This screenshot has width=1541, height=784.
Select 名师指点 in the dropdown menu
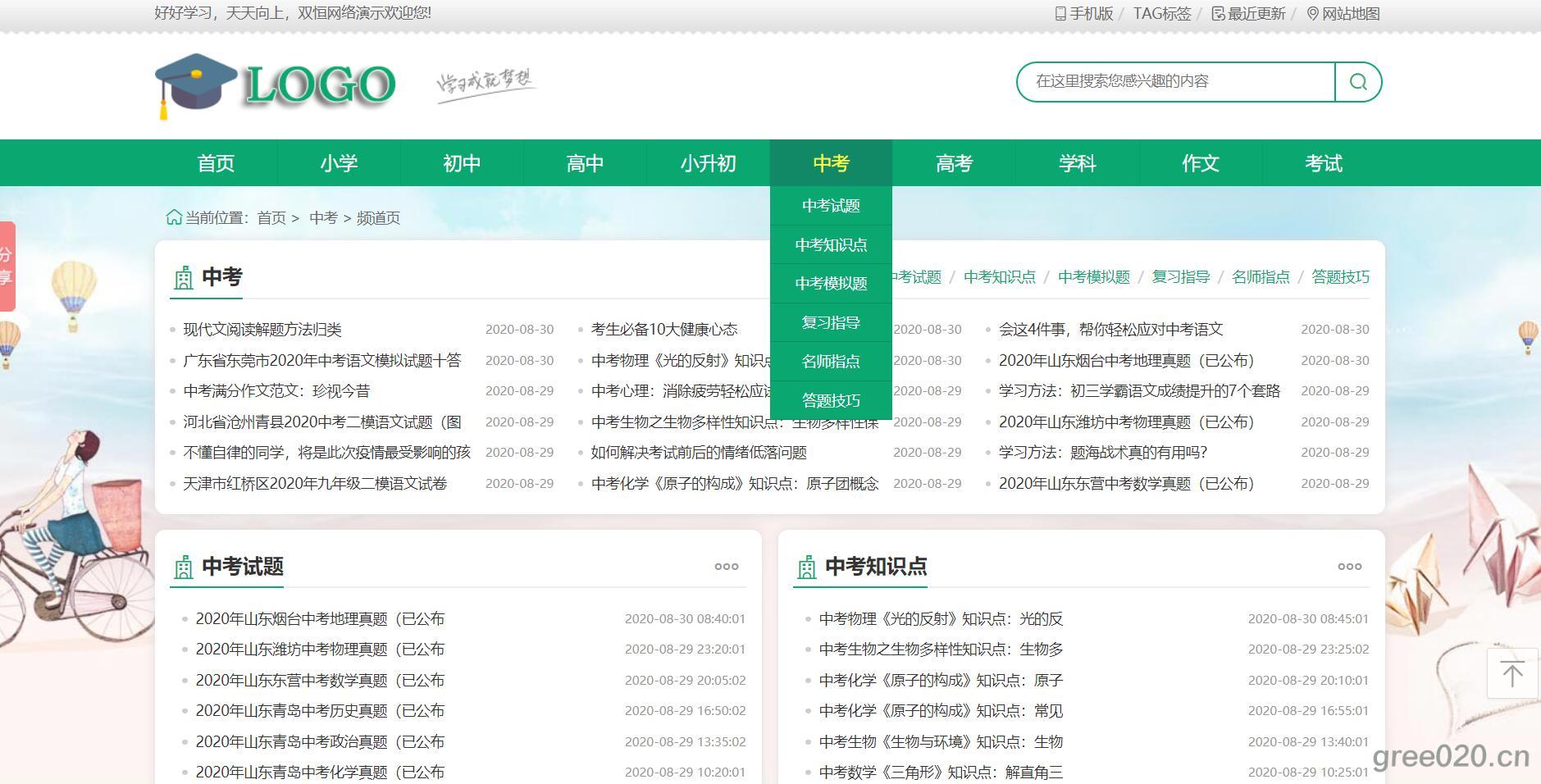click(831, 362)
